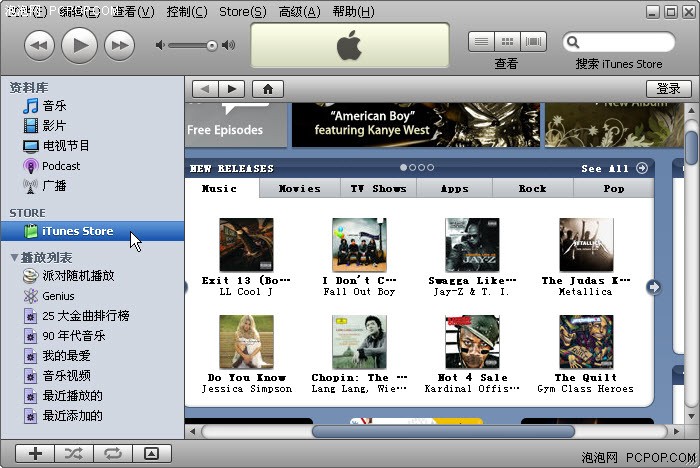Image resolution: width=700 pixels, height=468 pixels.
Task: Open Jay-Z Swagga Like album cover
Action: pos(472,244)
